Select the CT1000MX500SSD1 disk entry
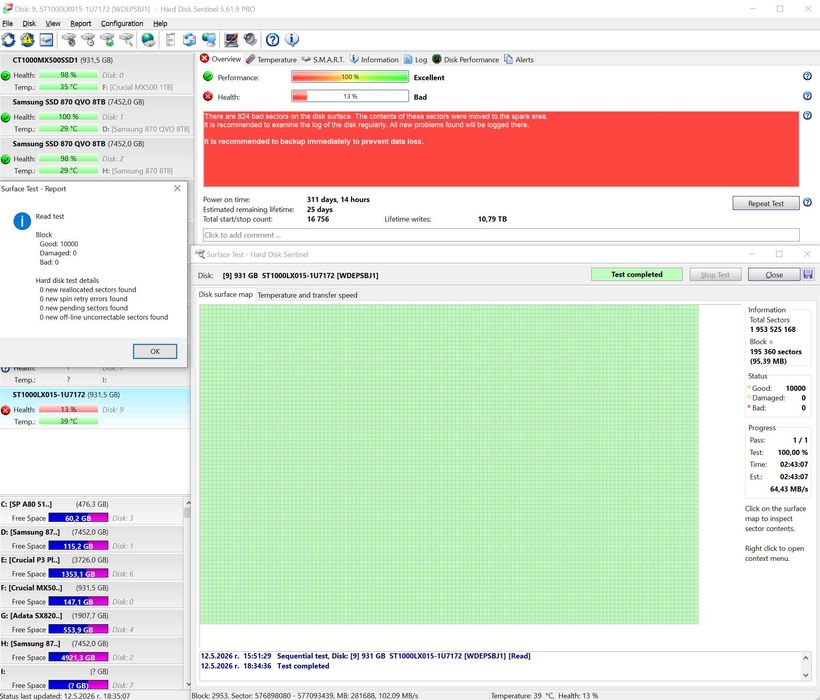 point(96,73)
